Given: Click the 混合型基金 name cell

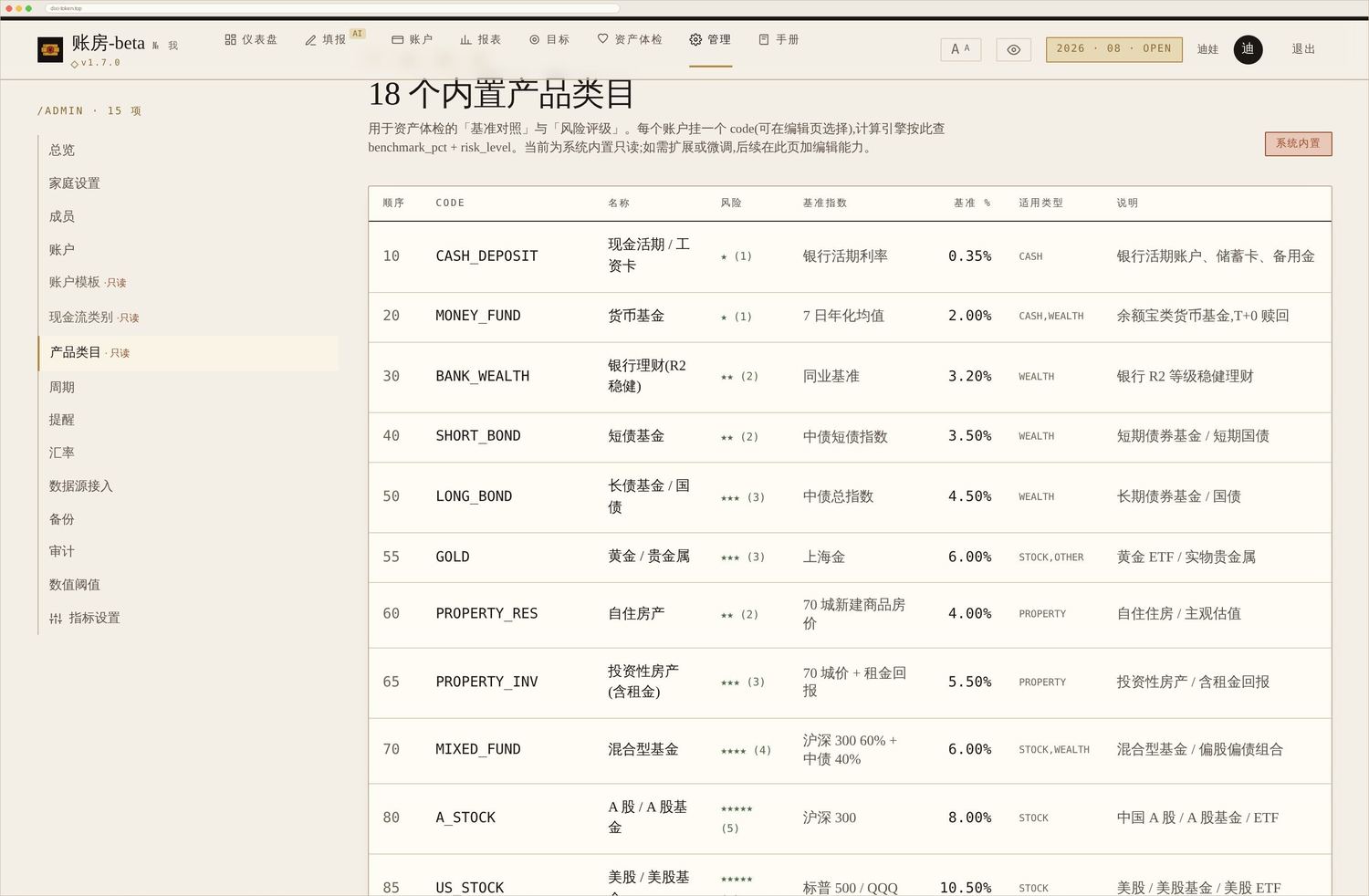Looking at the screenshot, I should click(x=643, y=749).
